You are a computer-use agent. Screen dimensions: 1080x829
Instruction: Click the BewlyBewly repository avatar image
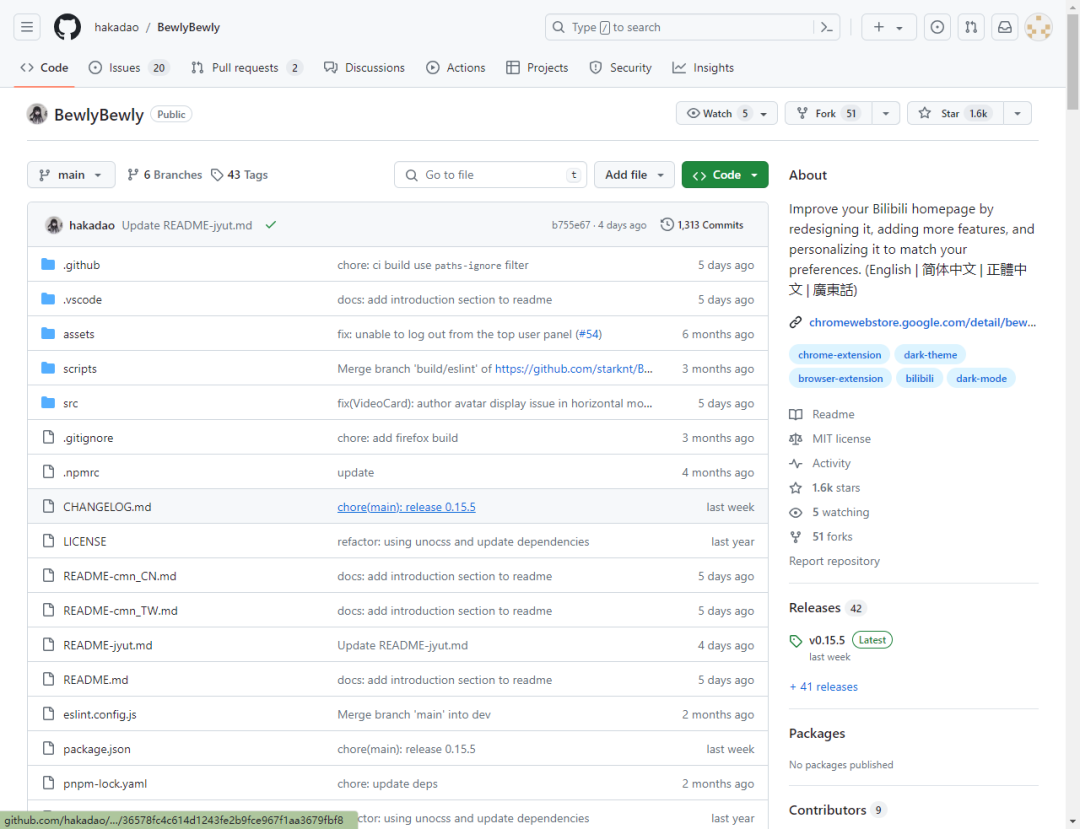coord(37,114)
